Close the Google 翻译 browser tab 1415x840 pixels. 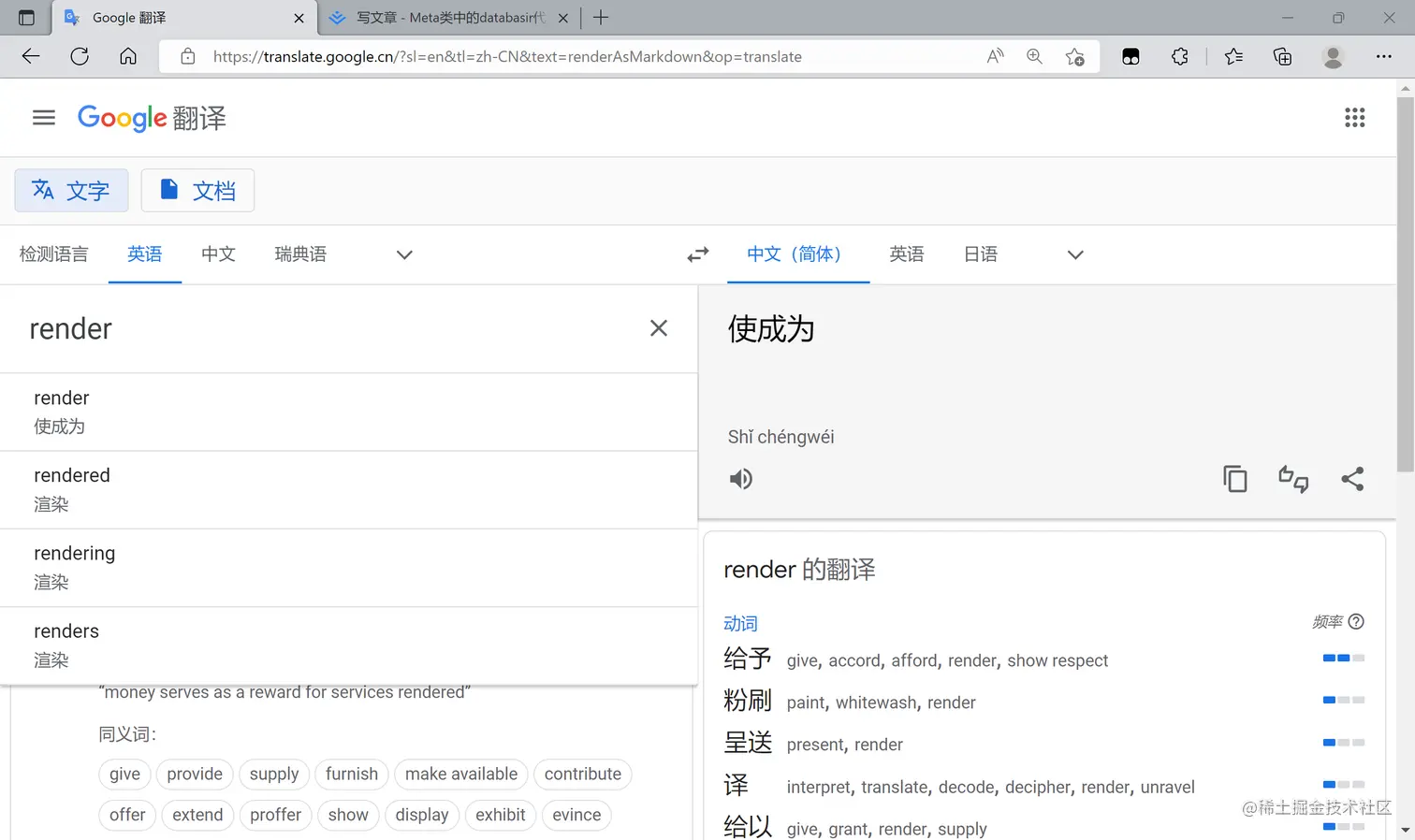[299, 18]
